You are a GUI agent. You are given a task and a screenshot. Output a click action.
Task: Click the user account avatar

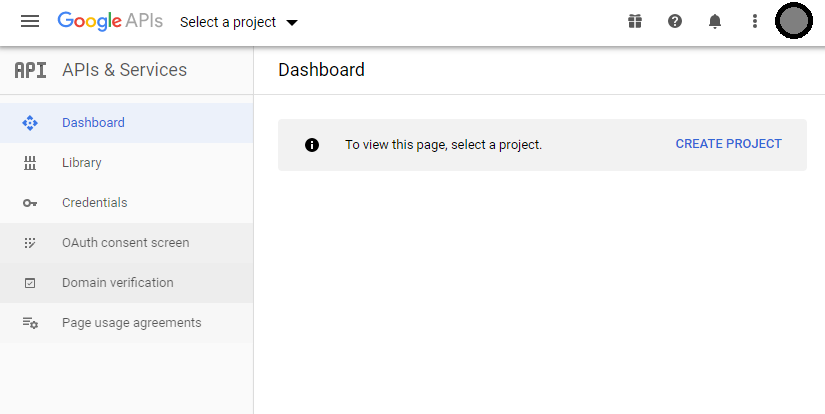[793, 21]
